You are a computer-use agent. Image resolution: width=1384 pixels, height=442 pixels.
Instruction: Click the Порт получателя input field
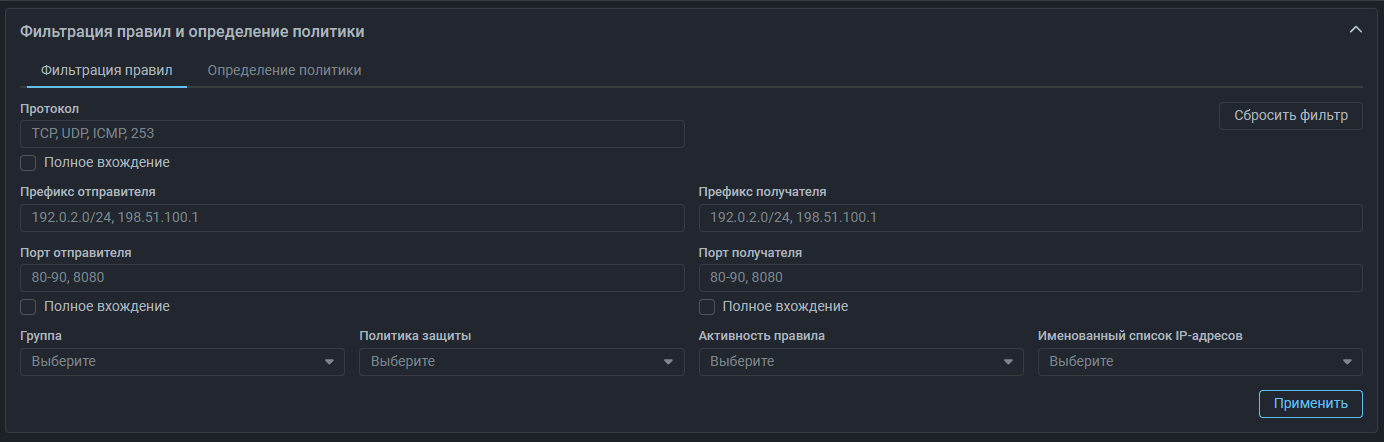[1030, 278]
